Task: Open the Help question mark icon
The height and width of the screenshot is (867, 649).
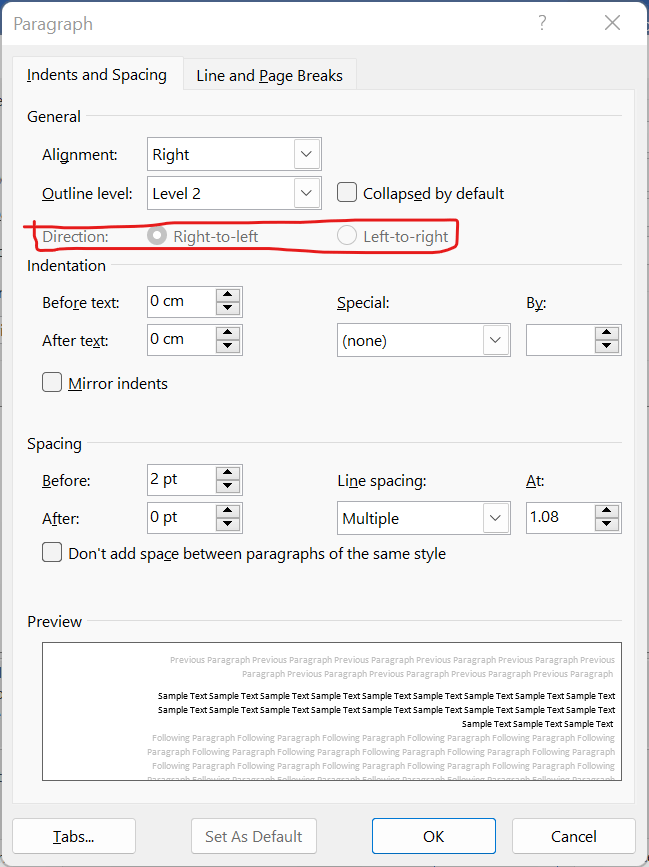Action: click(x=542, y=23)
